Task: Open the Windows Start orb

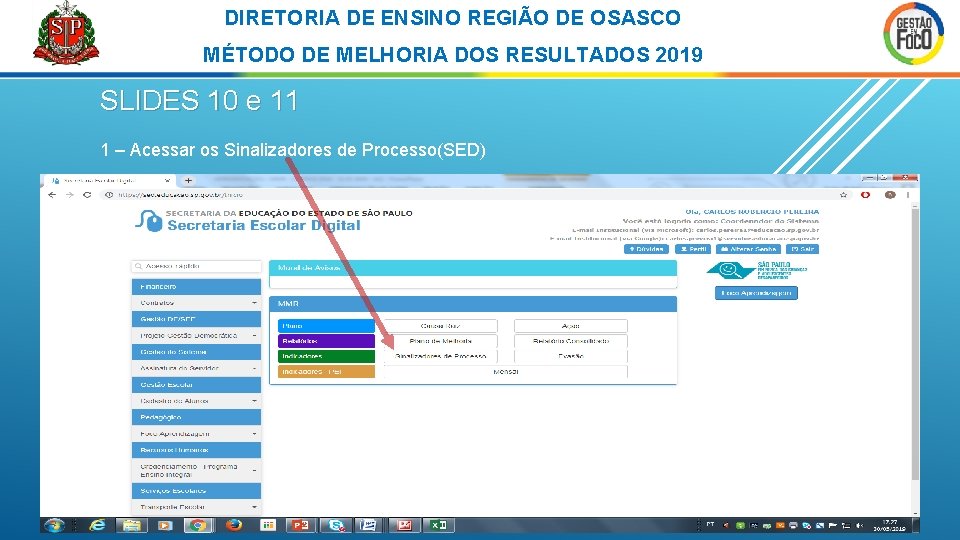Action: pos(54,525)
